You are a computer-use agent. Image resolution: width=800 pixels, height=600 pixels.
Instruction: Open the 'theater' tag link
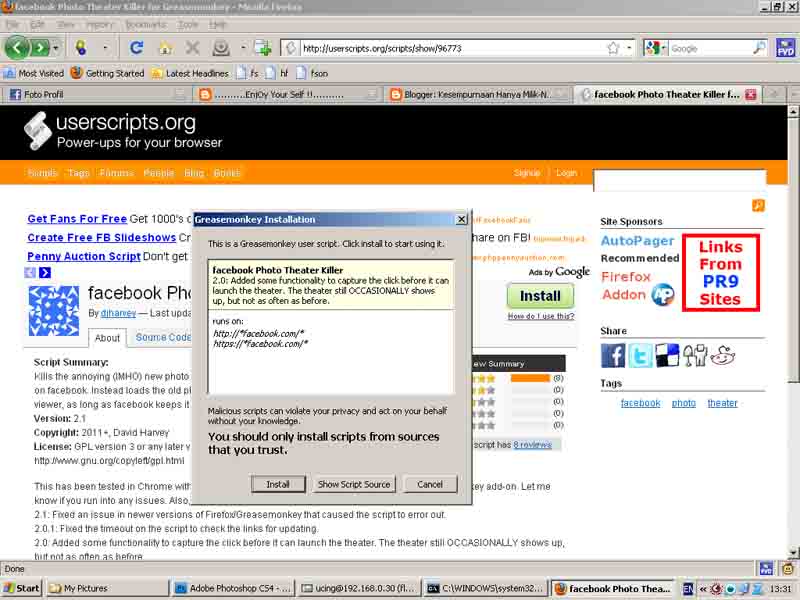tap(722, 403)
